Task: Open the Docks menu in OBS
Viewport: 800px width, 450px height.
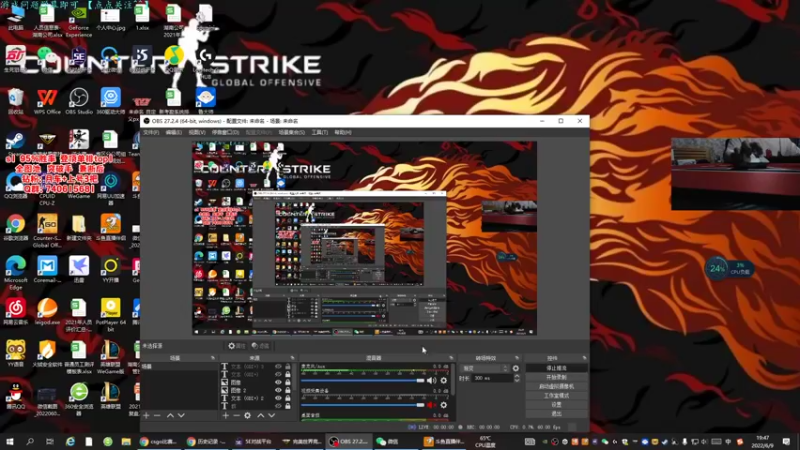Action: click(225, 132)
